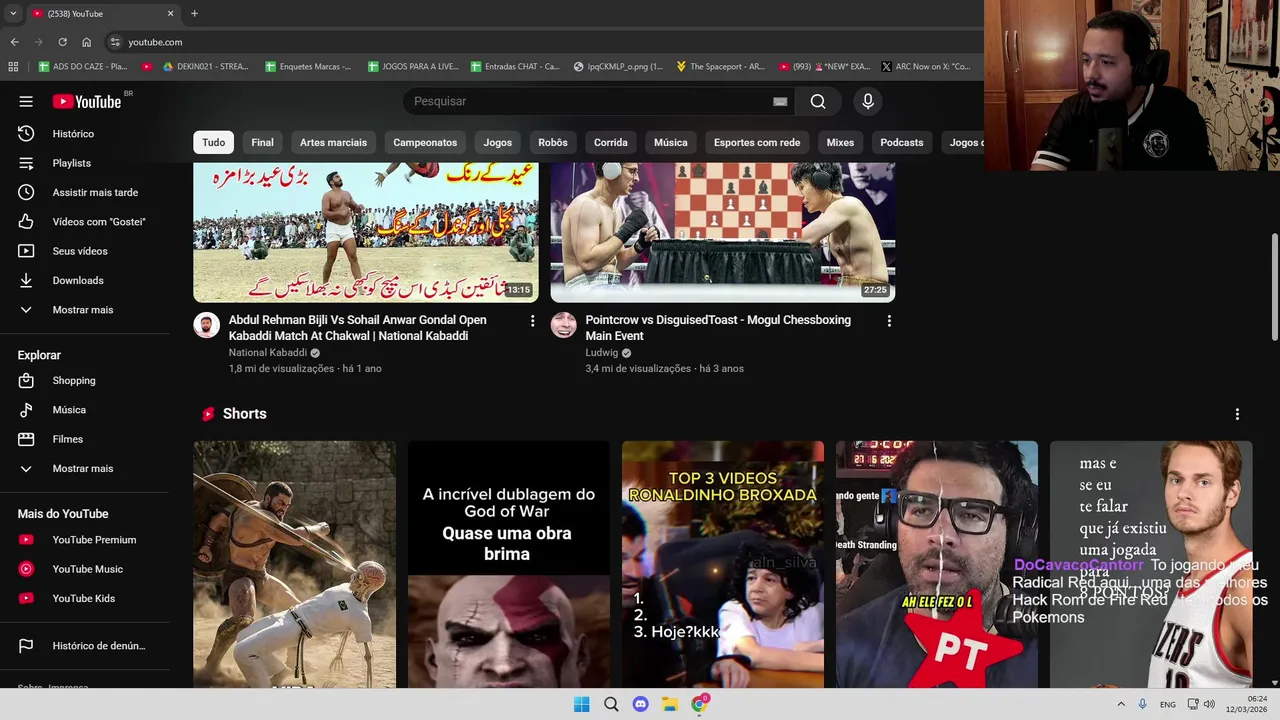Select the Campeonatos chip
This screenshot has width=1280, height=720.
[425, 142]
